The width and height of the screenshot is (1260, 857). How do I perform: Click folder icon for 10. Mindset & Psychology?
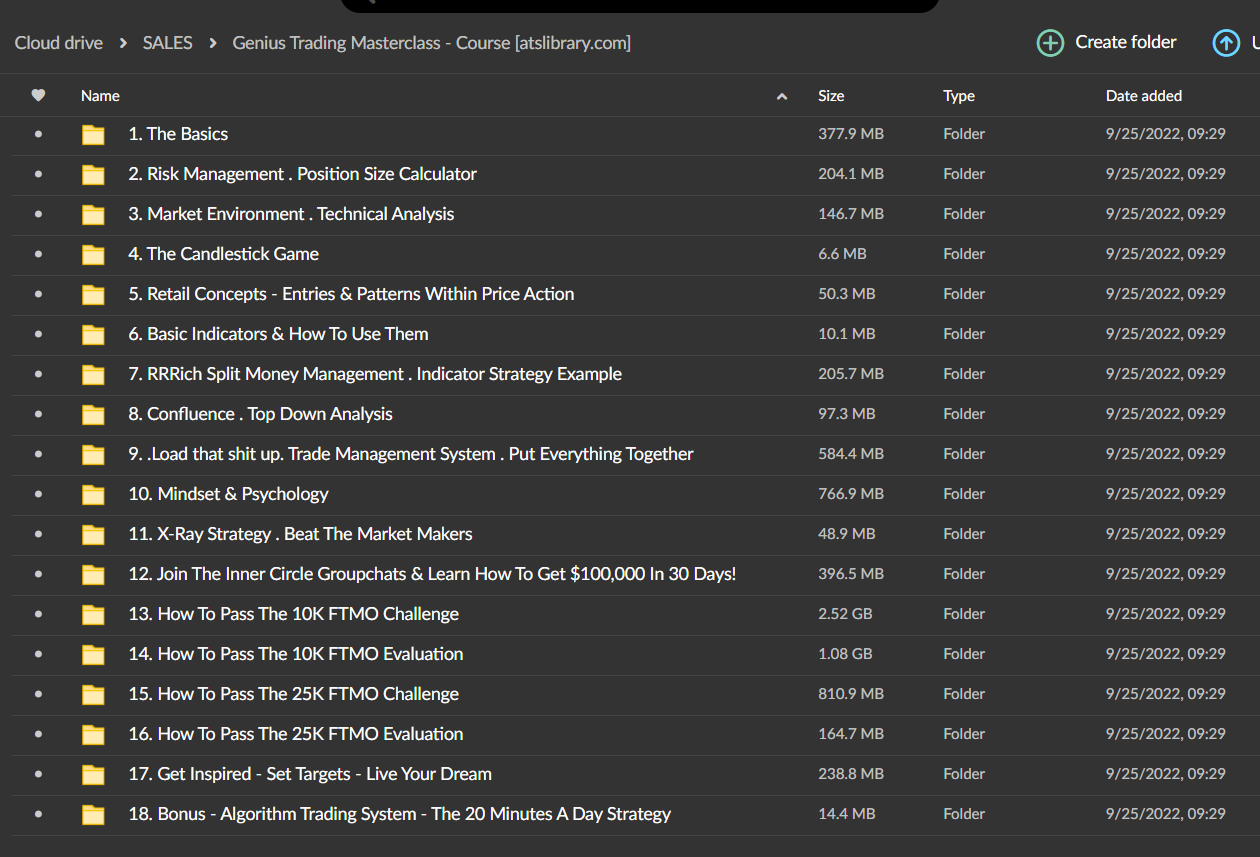93,495
